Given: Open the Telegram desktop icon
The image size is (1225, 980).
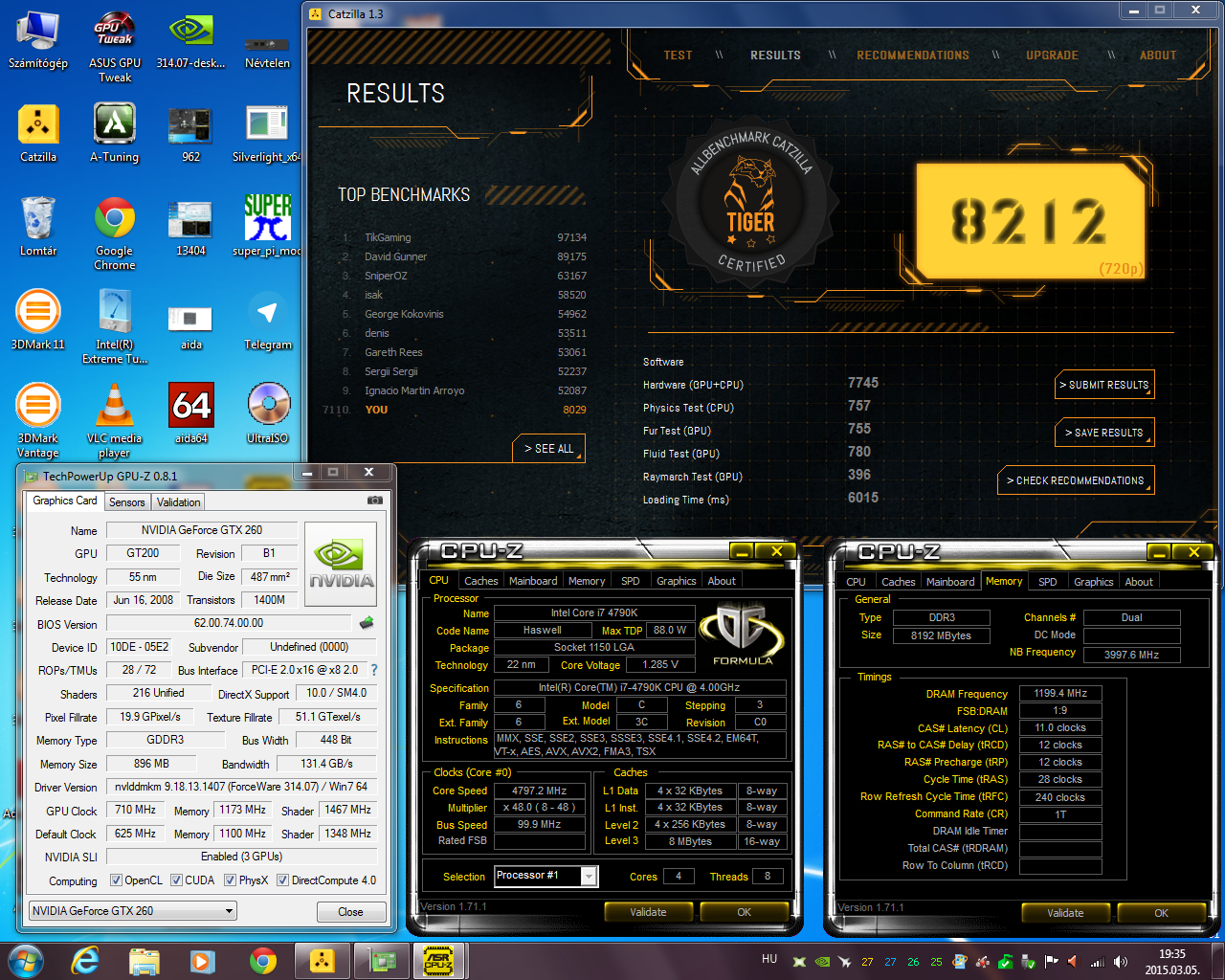Looking at the screenshot, I should 268,321.
